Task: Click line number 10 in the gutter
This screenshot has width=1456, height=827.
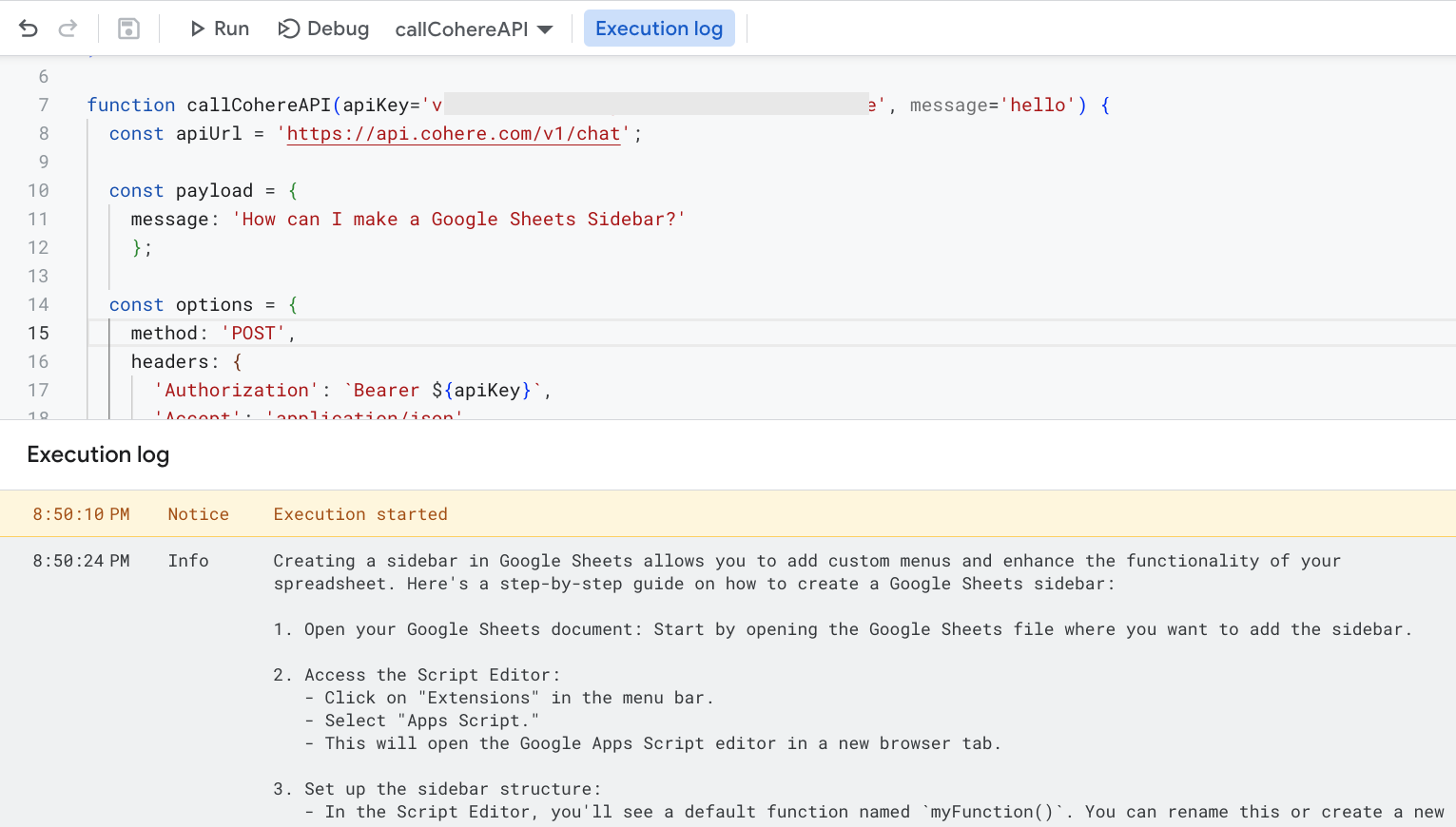Action: pos(38,191)
